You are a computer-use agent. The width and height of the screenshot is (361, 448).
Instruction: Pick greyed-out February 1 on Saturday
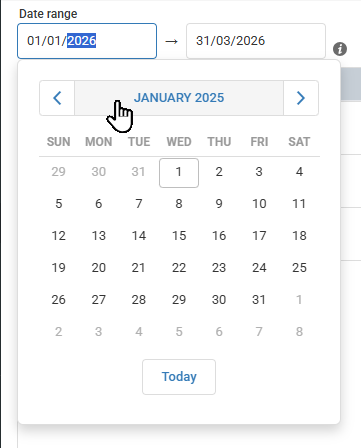click(299, 300)
